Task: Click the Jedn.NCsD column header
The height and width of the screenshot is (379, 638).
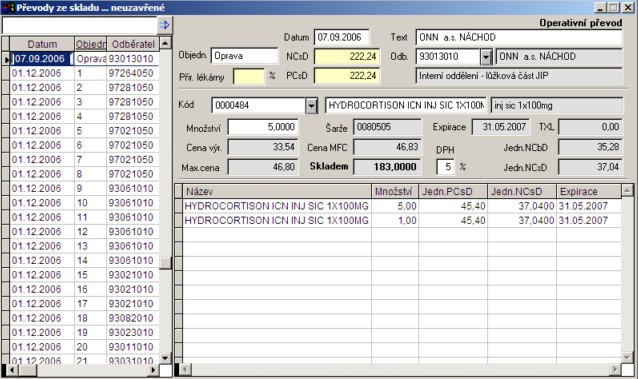Action: (522, 191)
